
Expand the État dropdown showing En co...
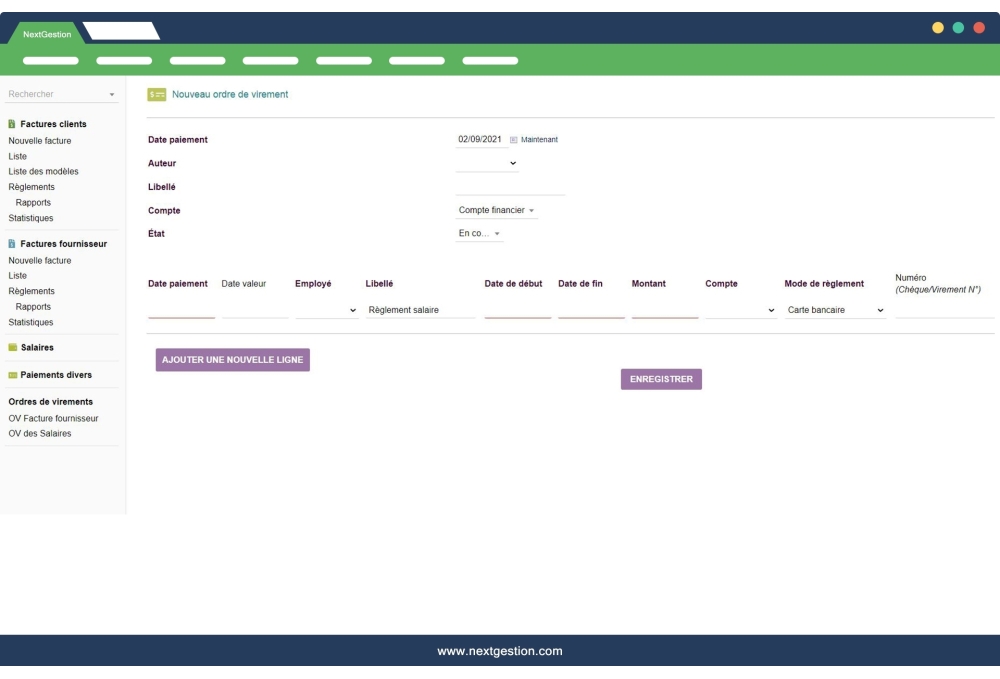pyautogui.click(x=480, y=233)
